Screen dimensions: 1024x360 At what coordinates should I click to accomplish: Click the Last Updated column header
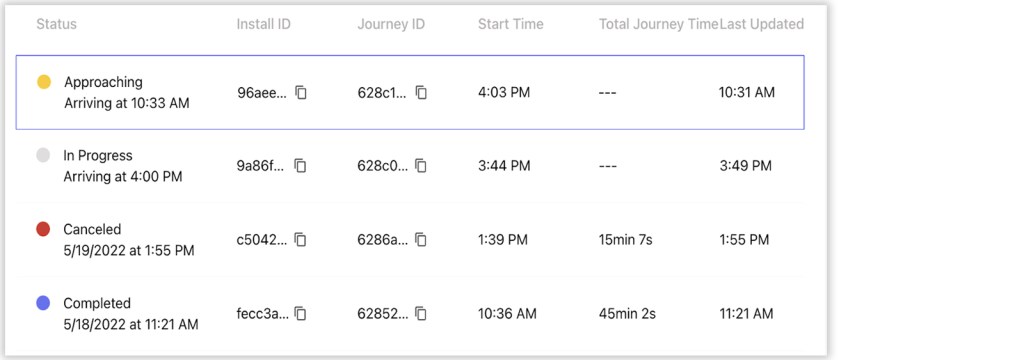pyautogui.click(x=761, y=24)
